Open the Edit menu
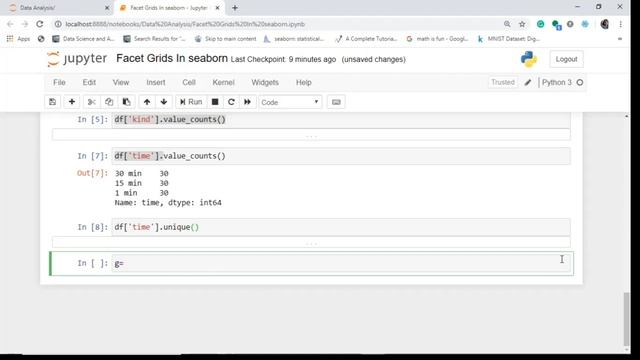The height and width of the screenshot is (360, 640). pos(89,82)
